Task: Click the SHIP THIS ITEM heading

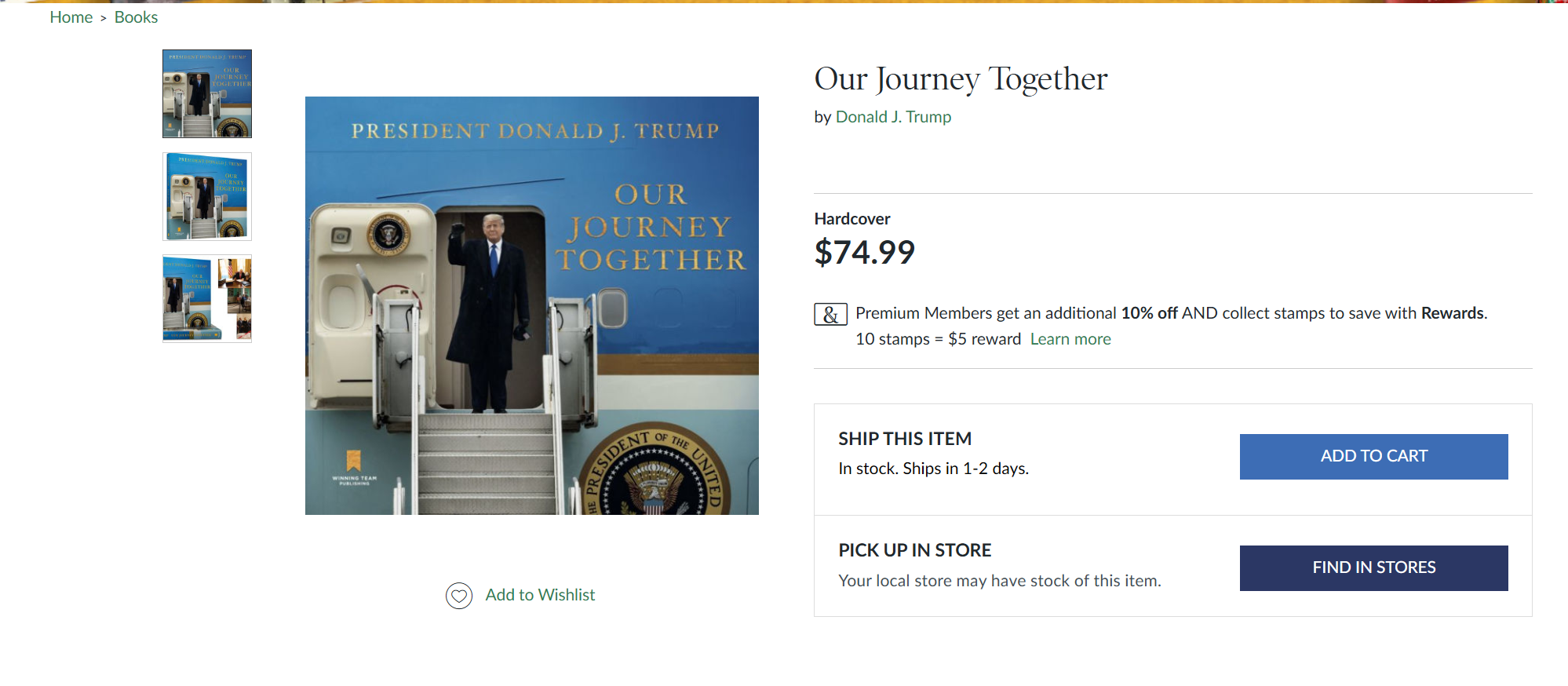Action: 905,439
